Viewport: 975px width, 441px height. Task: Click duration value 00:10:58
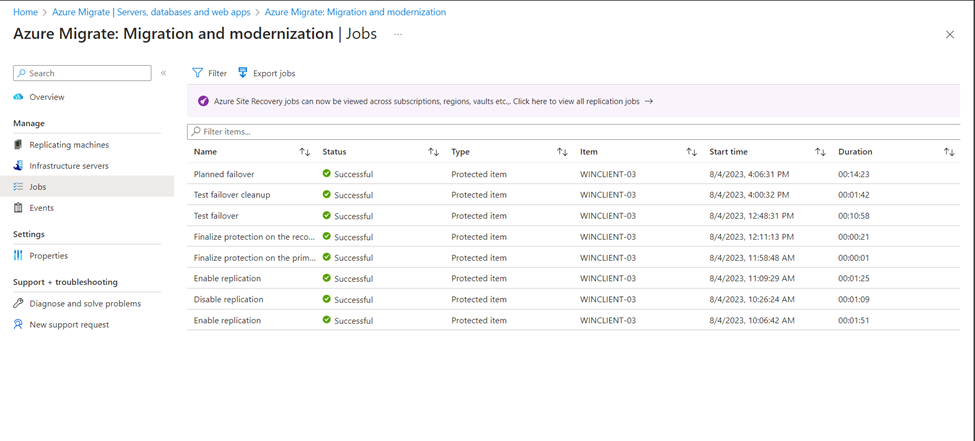(854, 216)
